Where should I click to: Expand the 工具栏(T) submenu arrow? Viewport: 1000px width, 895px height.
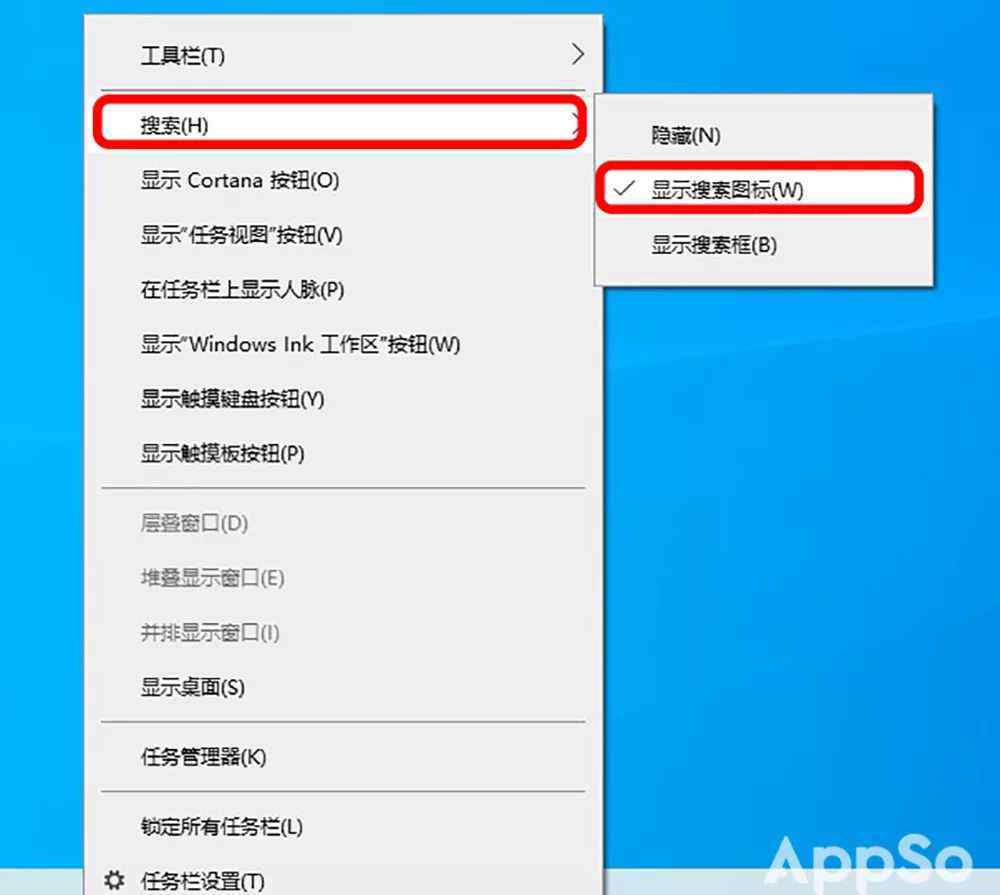(577, 55)
